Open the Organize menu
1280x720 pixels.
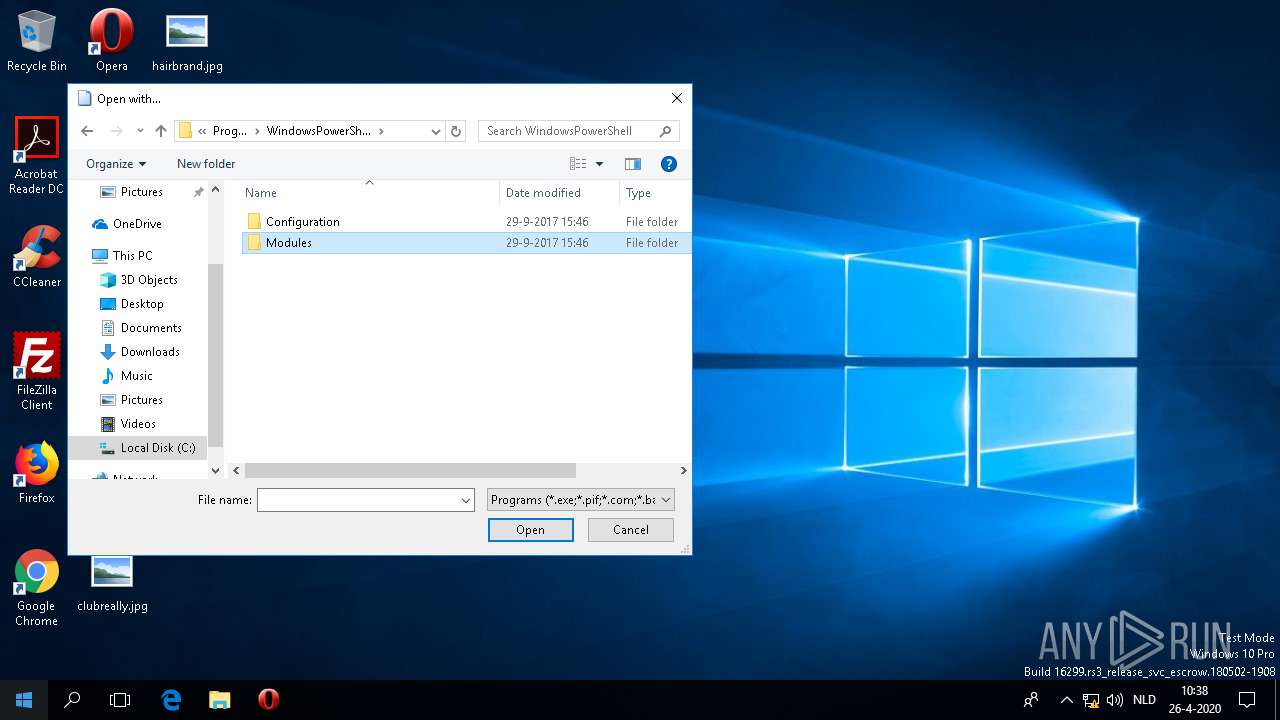point(116,164)
